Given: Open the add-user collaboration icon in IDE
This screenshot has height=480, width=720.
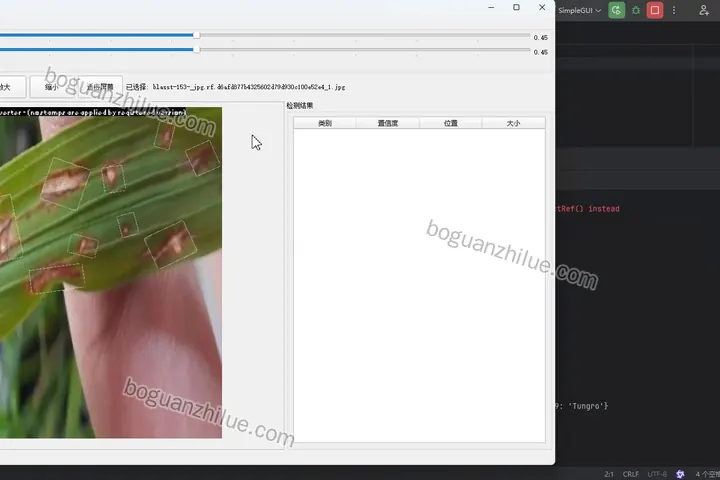Looking at the screenshot, I should pyautogui.click(x=704, y=10).
